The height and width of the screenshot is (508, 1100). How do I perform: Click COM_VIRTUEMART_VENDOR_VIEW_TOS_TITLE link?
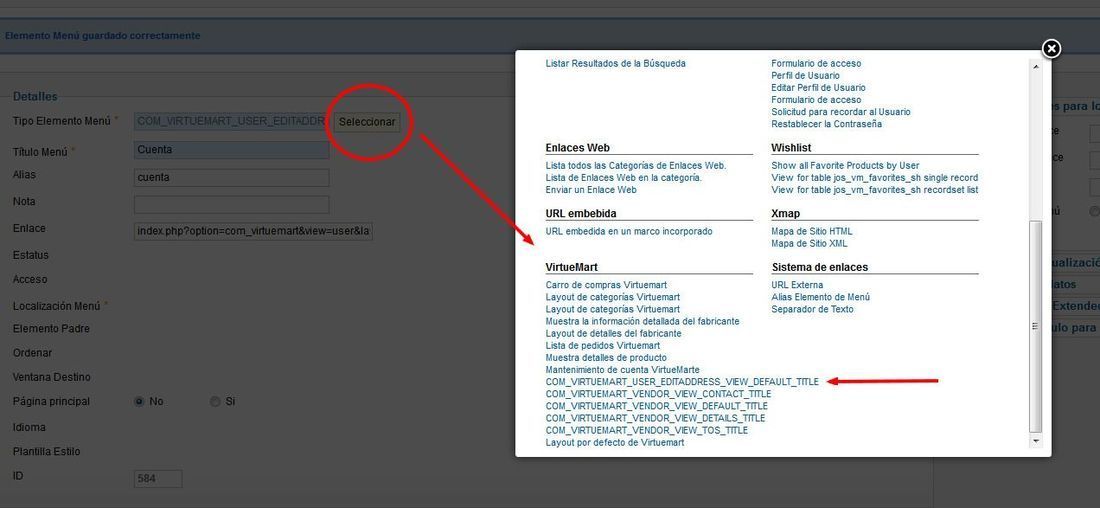(x=647, y=430)
